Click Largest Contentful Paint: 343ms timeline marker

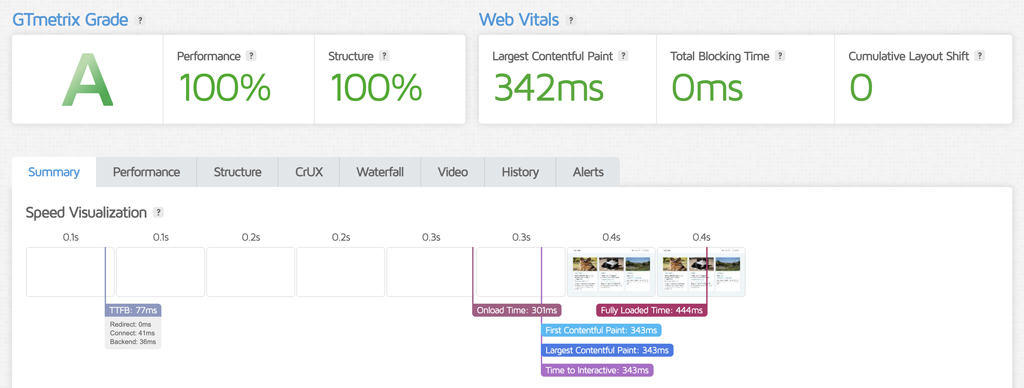[607, 350]
